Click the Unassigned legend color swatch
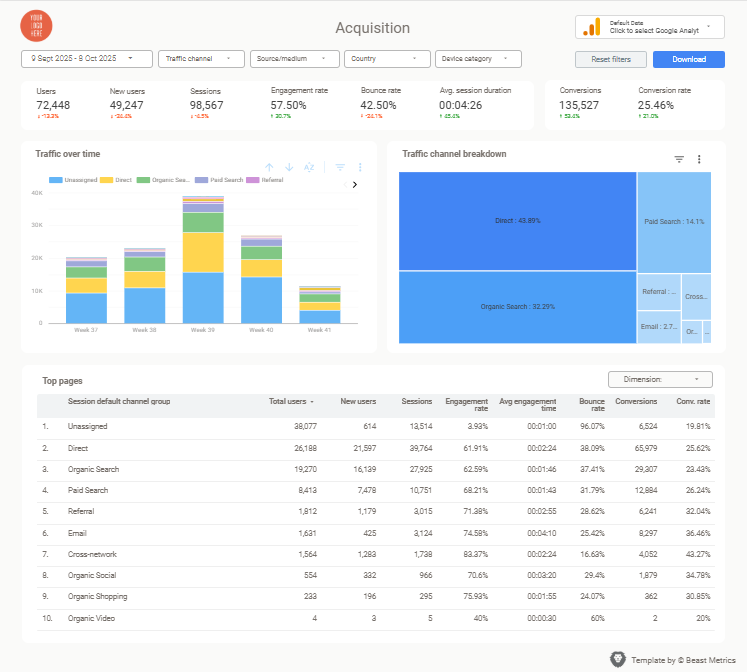Viewport: 747px width, 672px height. tap(56, 180)
